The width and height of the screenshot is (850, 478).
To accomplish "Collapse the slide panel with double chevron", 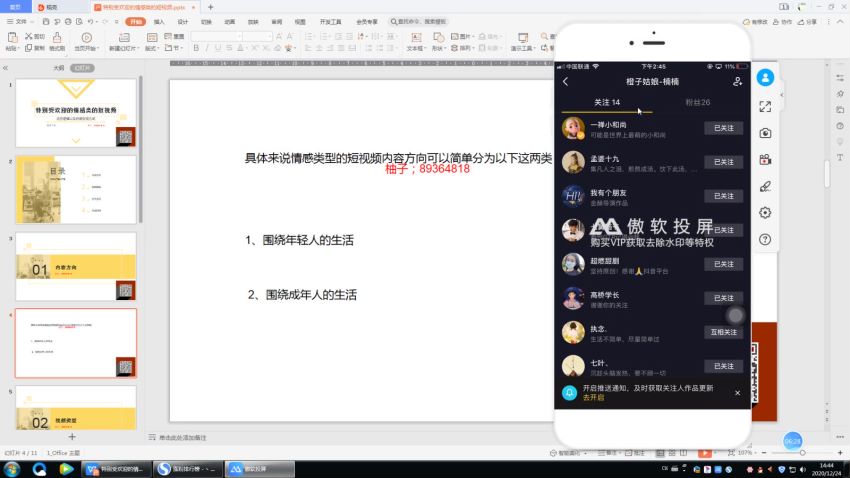I will (x=5, y=68).
